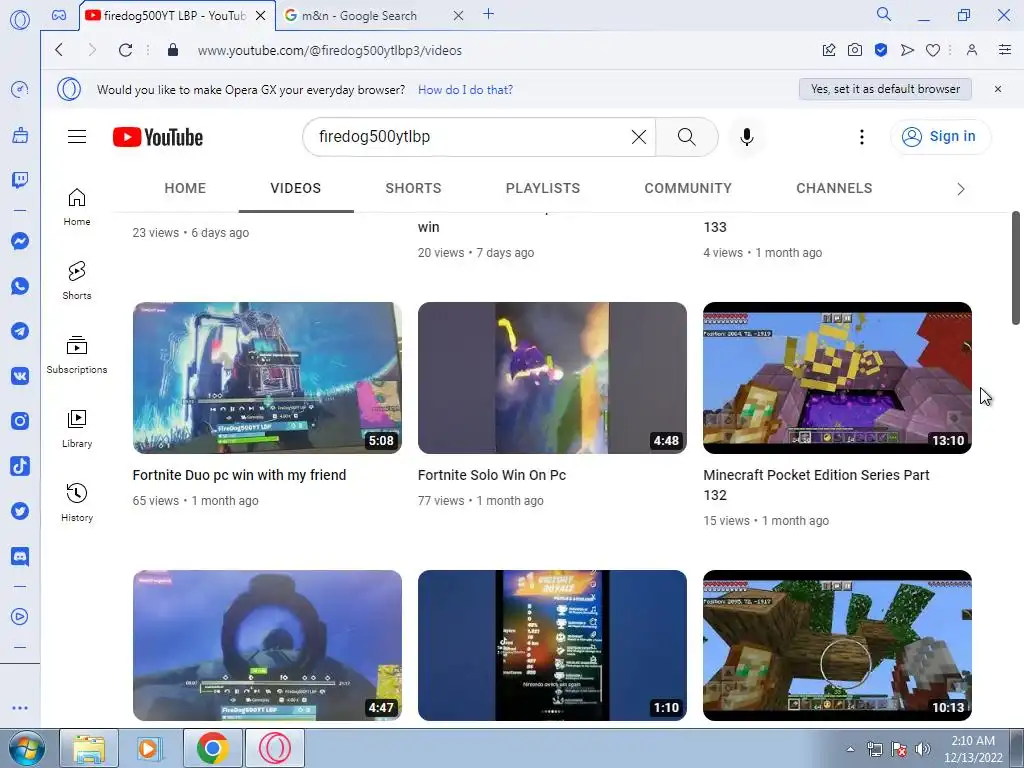The width and height of the screenshot is (1024, 768).
Task: Open WhatsApp in Opera sidebar
Action: point(20,286)
